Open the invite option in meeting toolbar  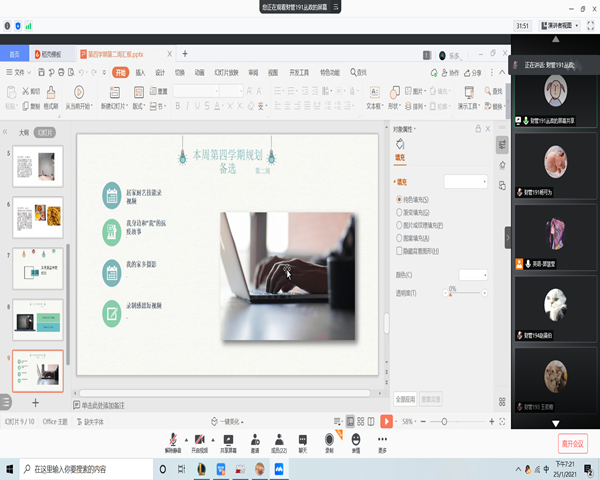pos(255,443)
